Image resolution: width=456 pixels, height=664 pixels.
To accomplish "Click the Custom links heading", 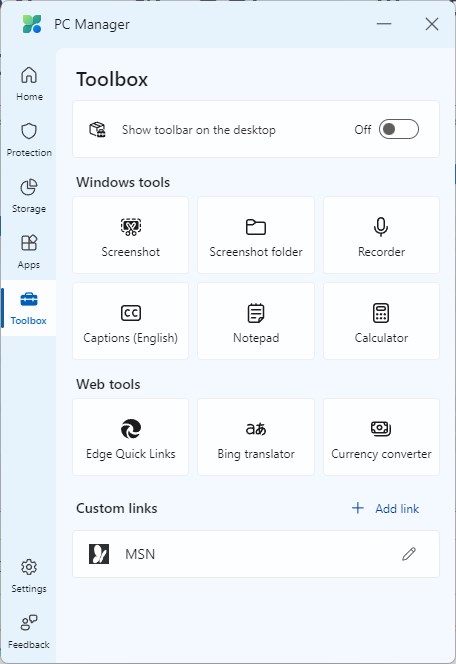I will coord(117,508).
